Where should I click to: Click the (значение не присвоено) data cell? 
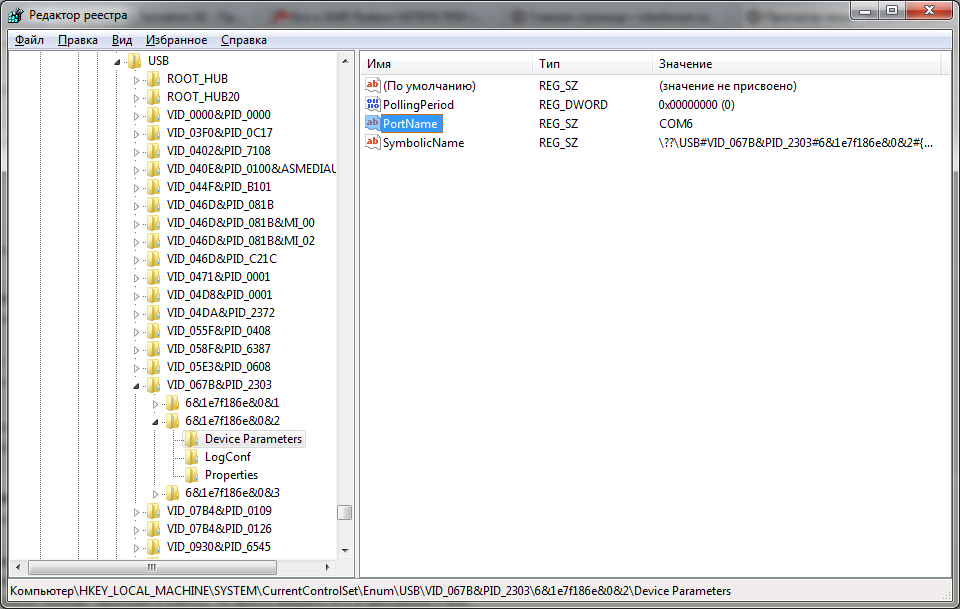pos(727,86)
